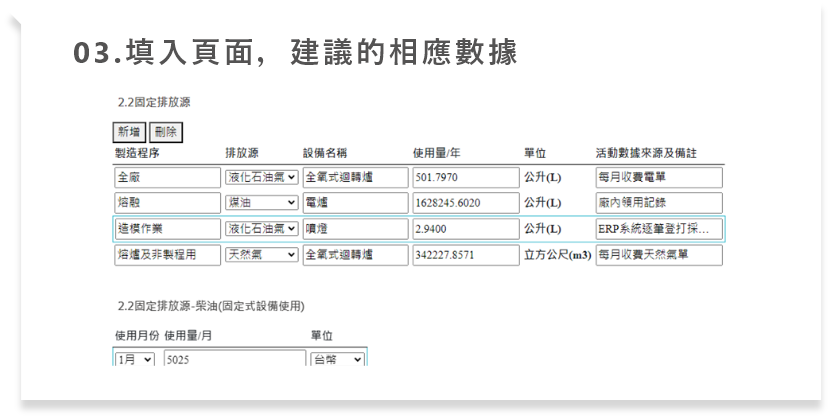This screenshot has width=831, height=418.
Task: Click the 刪除 button
Action: 166,132
